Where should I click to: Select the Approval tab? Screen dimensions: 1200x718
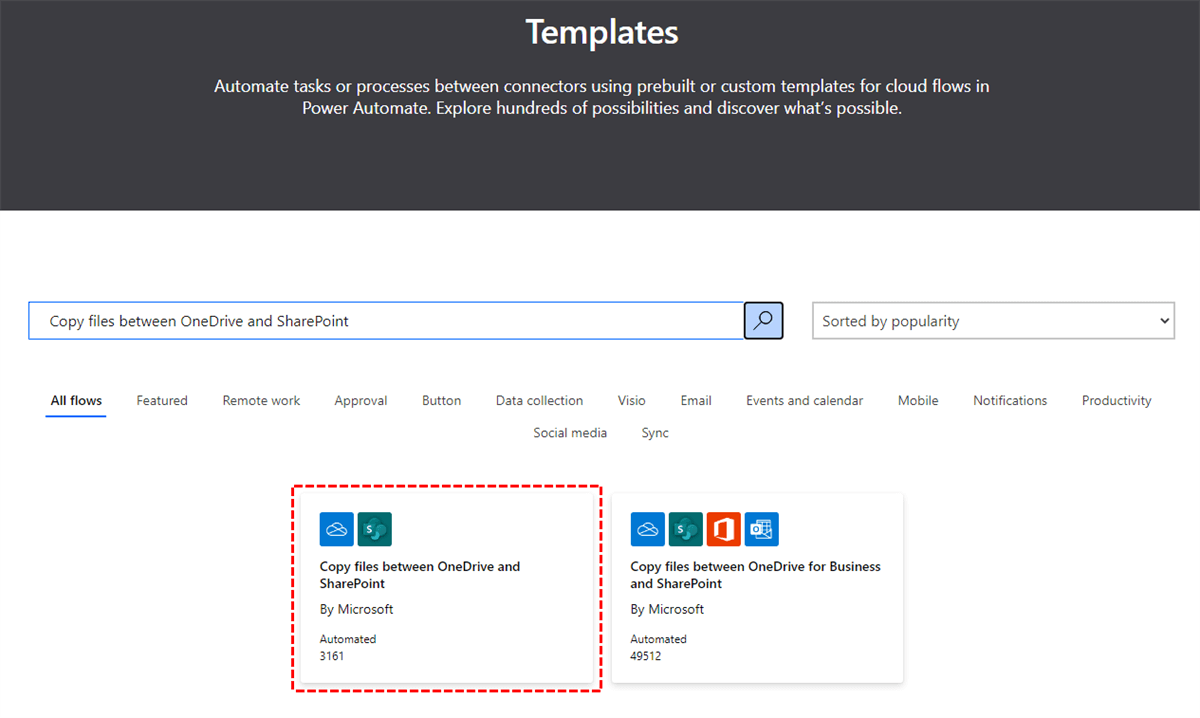point(361,401)
